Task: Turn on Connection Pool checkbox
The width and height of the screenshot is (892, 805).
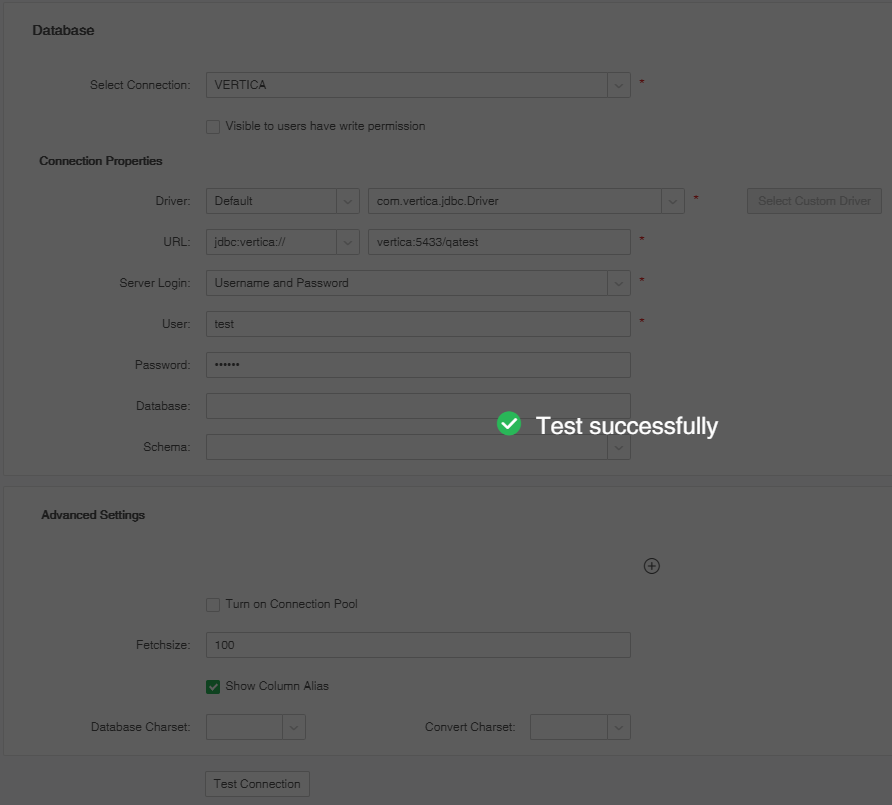Action: tap(213, 605)
